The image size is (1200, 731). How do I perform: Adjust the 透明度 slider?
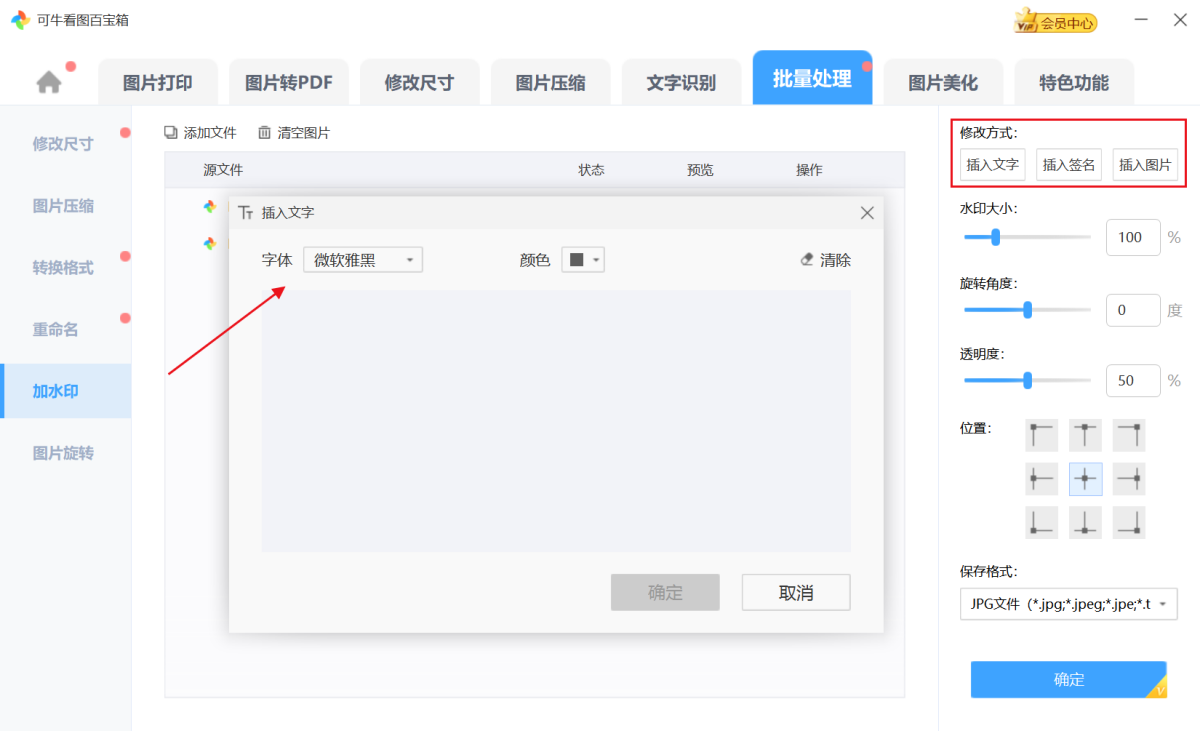pos(1027,380)
